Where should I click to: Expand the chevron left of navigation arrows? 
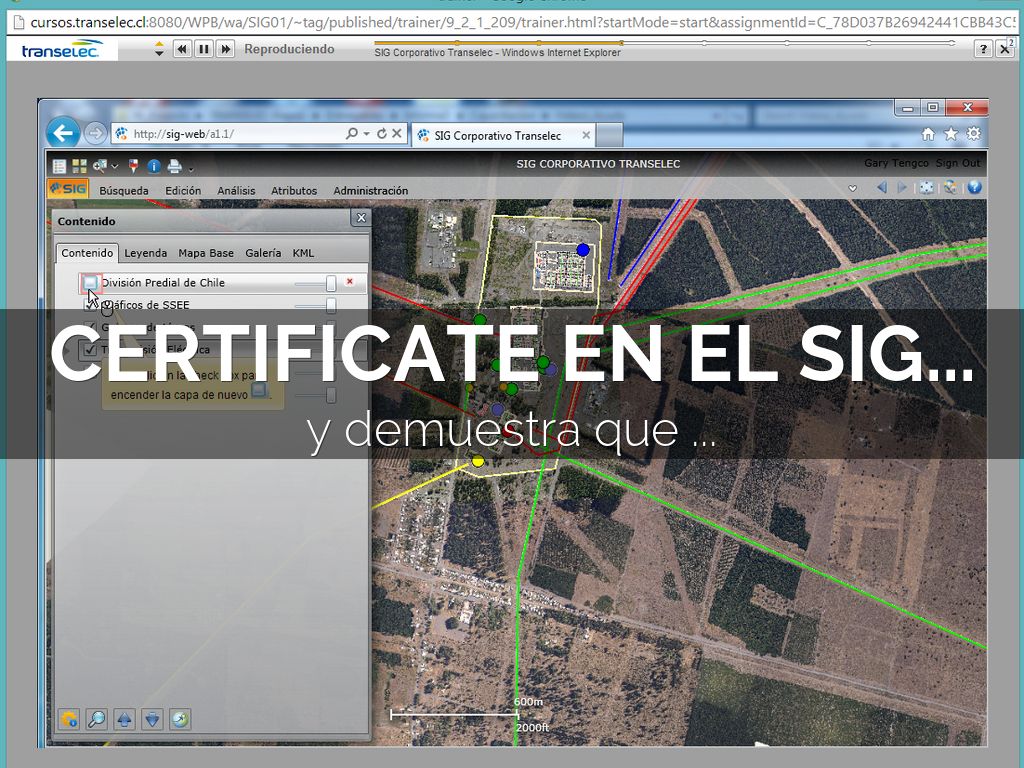click(x=852, y=188)
